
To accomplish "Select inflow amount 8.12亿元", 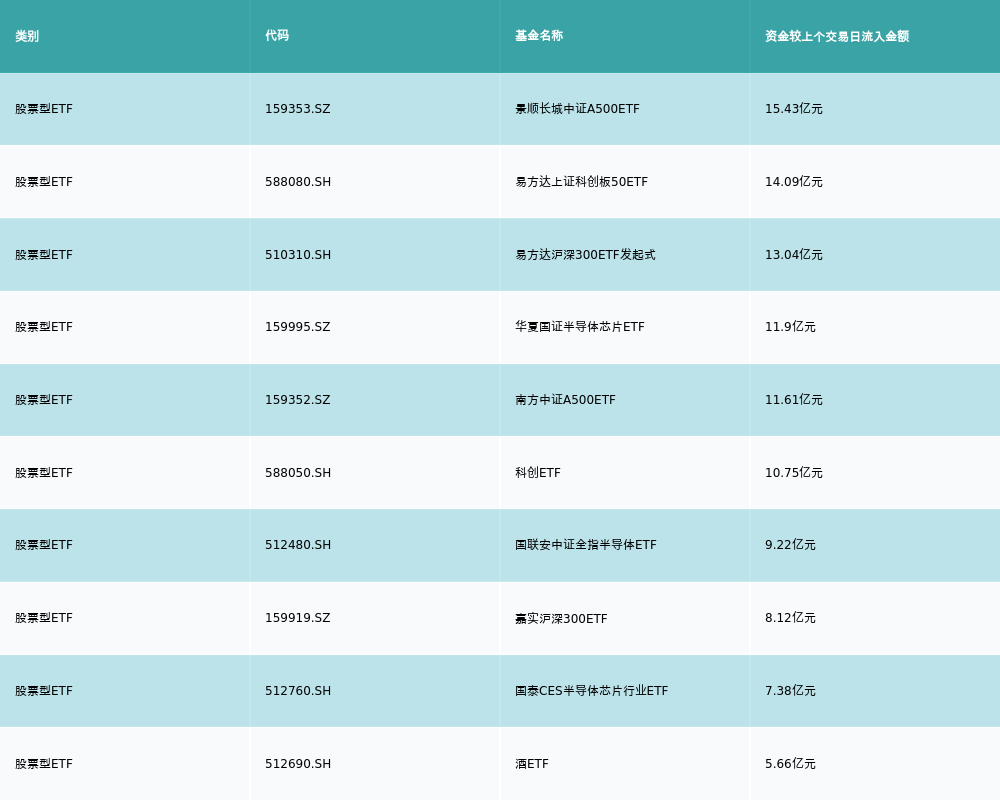I will point(790,618).
